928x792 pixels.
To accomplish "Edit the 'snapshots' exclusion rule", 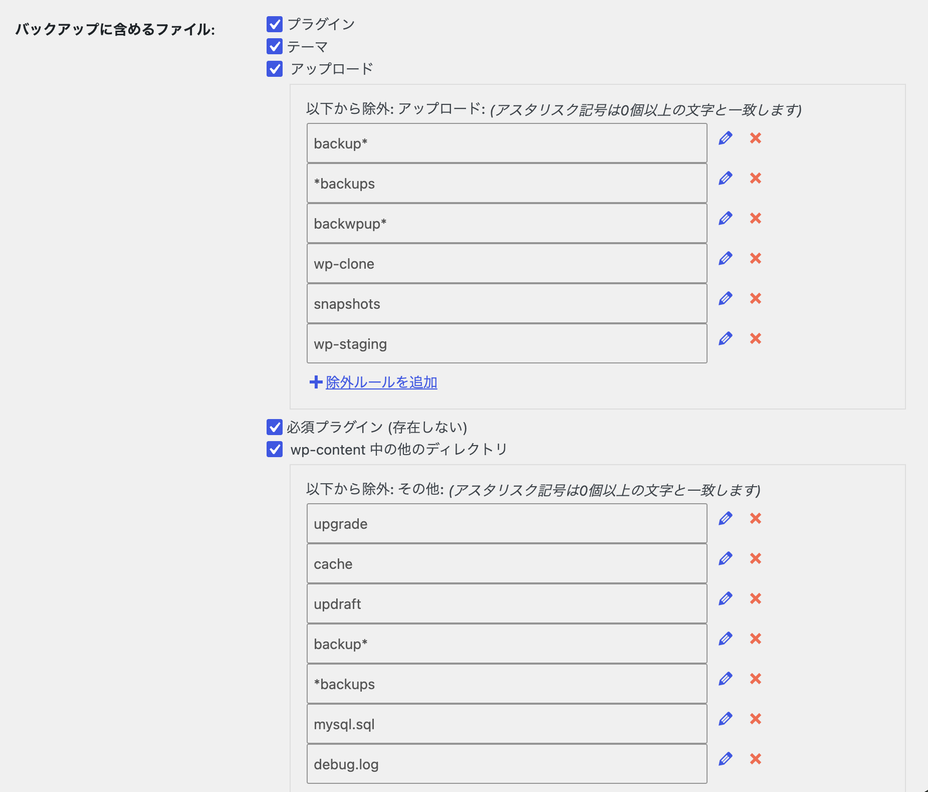I will point(725,298).
